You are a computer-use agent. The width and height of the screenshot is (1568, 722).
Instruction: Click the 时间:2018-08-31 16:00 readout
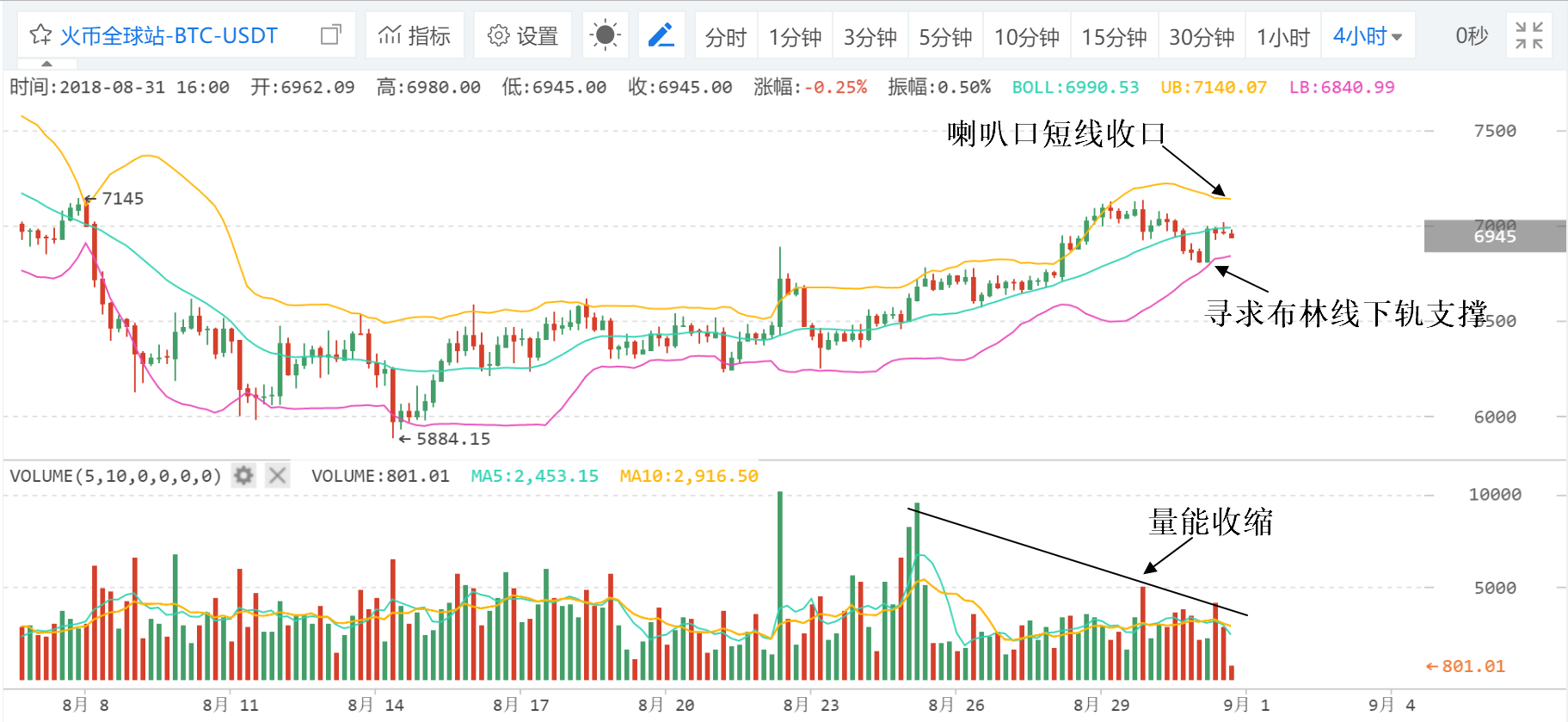point(120,87)
